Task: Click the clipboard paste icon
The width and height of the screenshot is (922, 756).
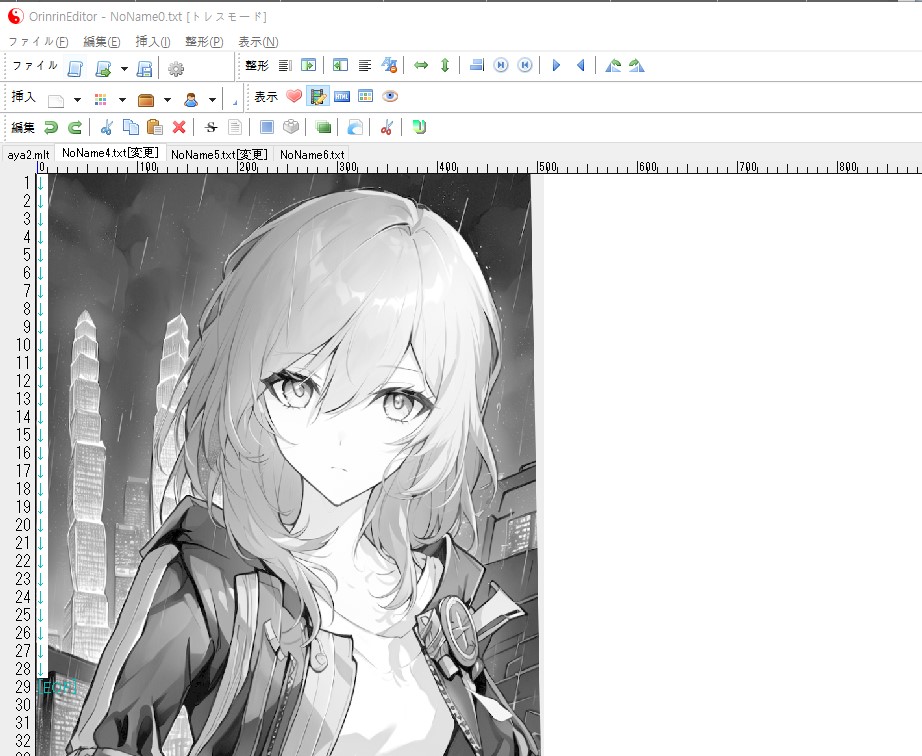Action: (154, 127)
